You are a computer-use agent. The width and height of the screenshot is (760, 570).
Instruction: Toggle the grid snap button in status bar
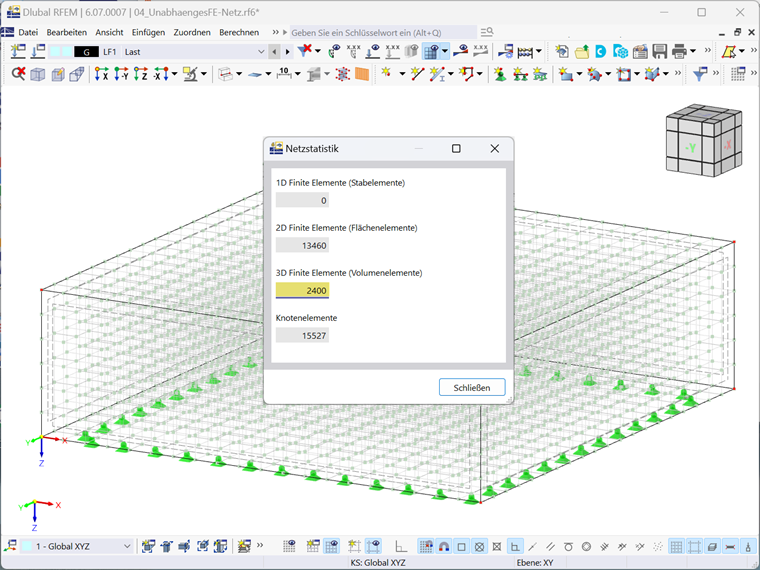click(426, 546)
